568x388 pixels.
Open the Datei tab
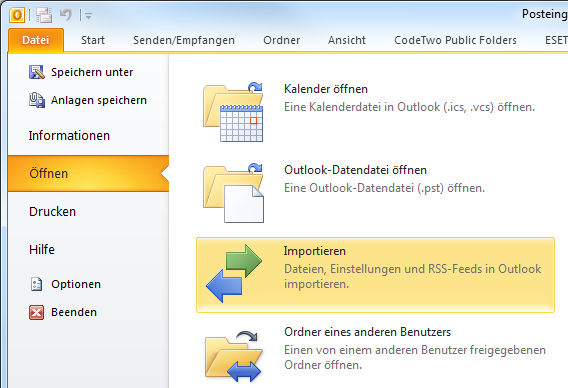point(36,40)
